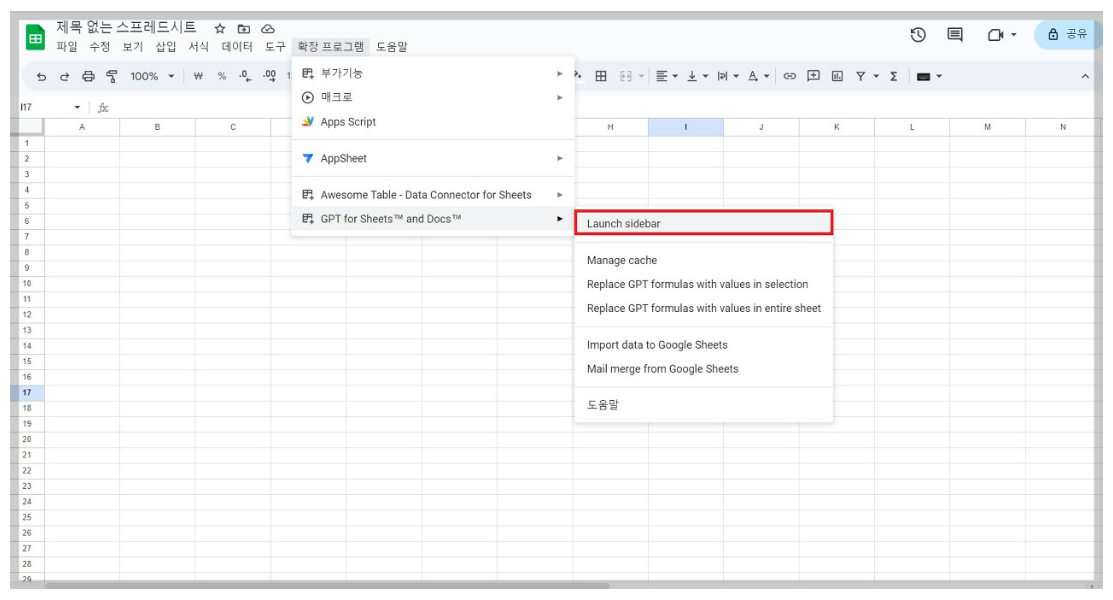This screenshot has width=1113, height=600.
Task: Collapse the toolbar with the chevron
Action: click(1085, 76)
